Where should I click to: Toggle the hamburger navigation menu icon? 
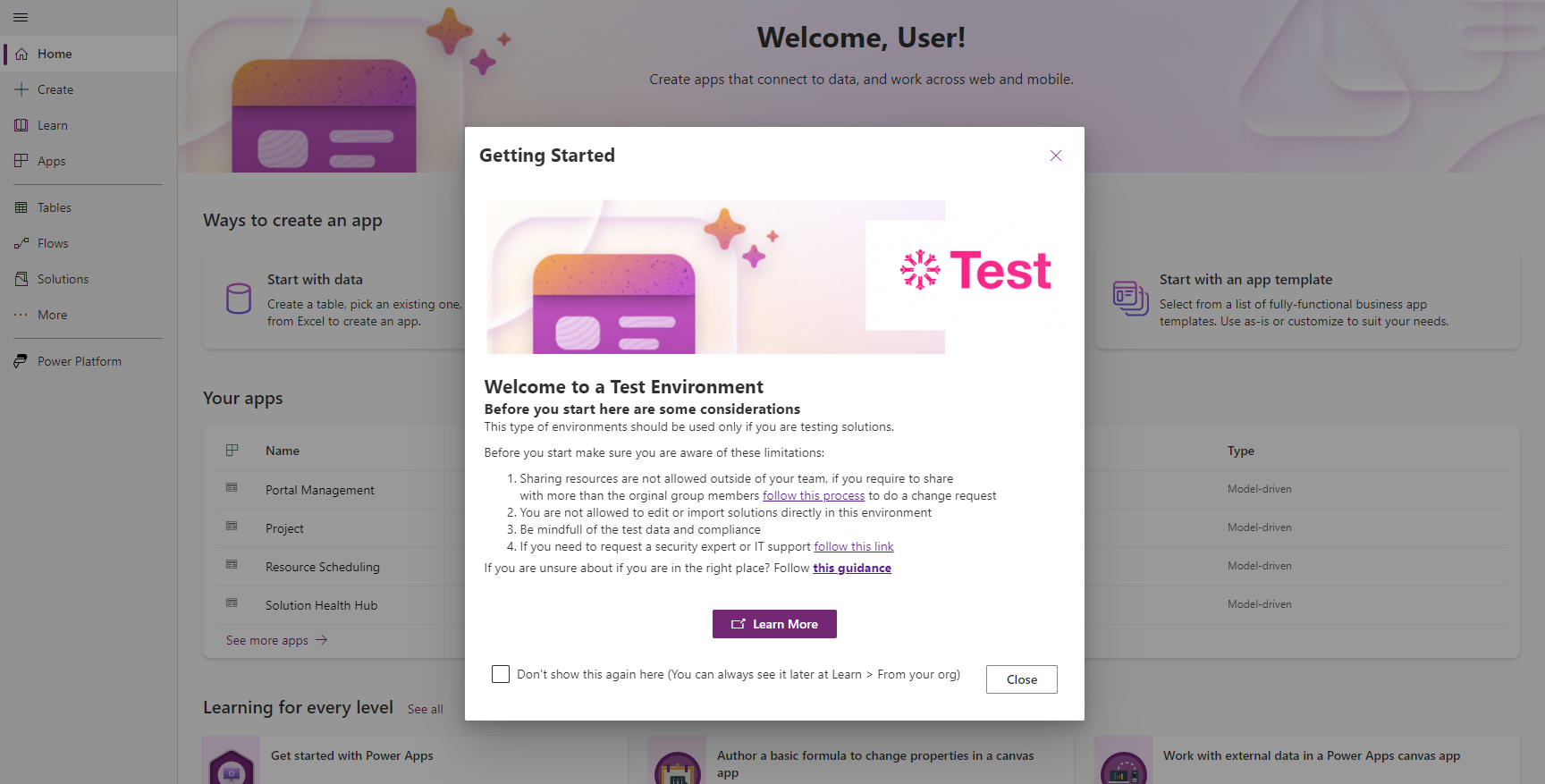[21, 17]
